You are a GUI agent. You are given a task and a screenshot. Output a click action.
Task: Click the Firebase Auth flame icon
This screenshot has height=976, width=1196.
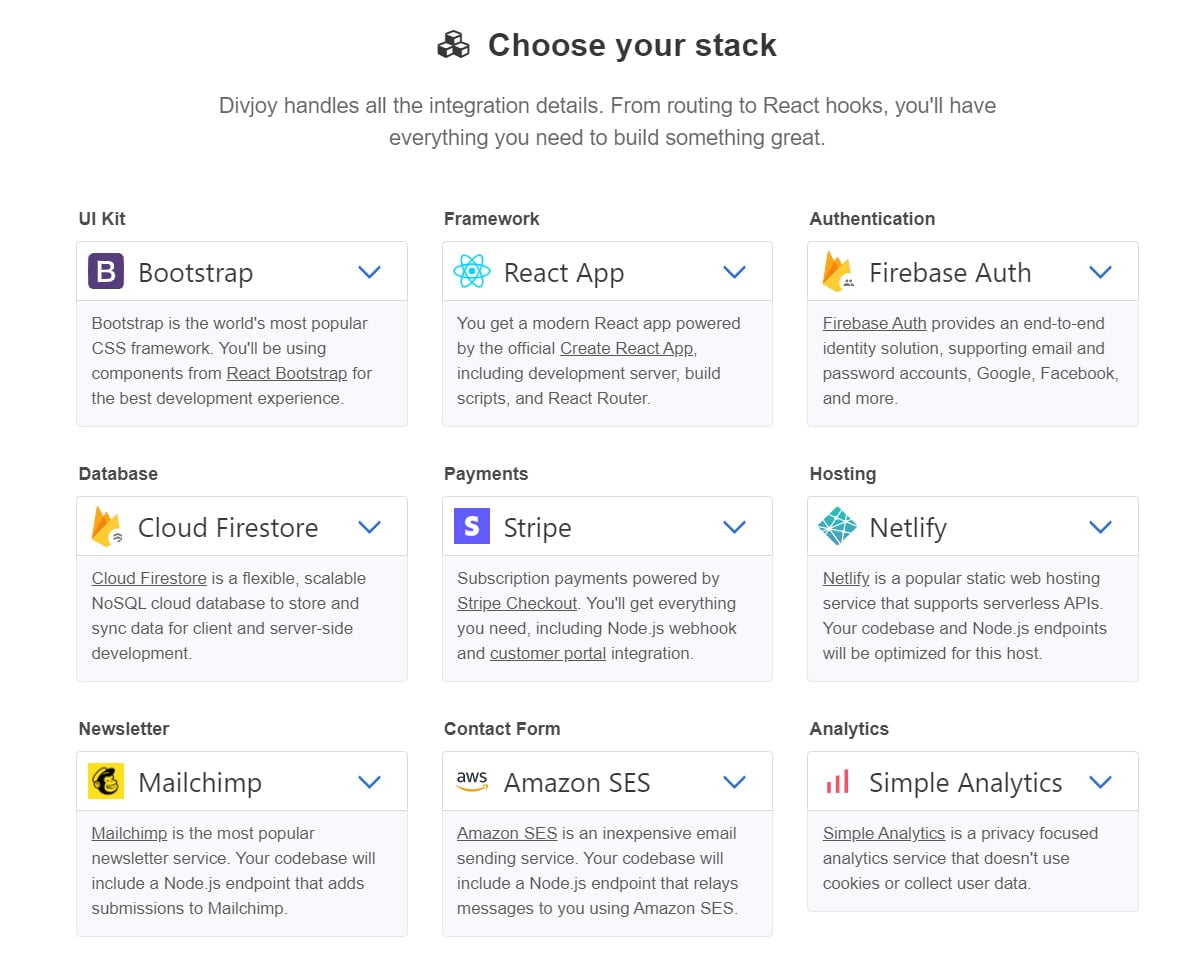point(837,272)
